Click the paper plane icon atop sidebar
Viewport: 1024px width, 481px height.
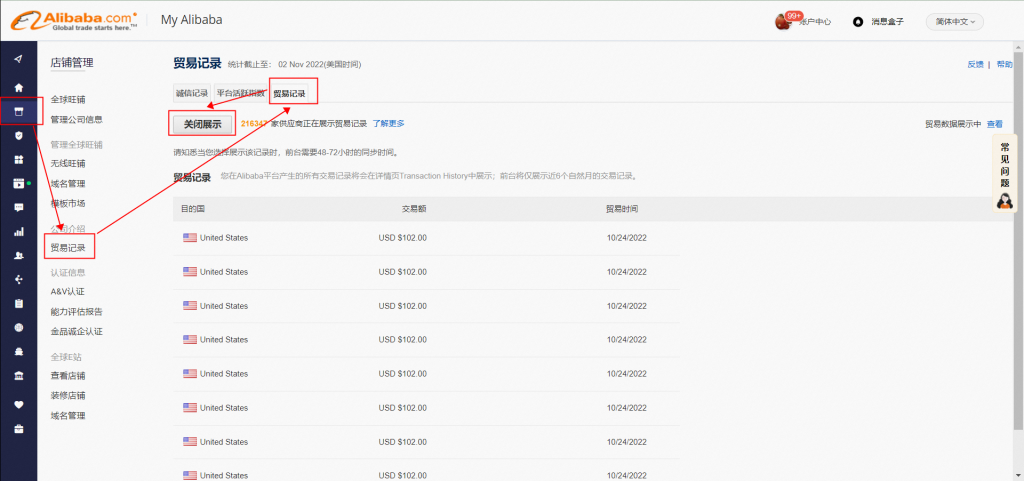click(x=18, y=58)
